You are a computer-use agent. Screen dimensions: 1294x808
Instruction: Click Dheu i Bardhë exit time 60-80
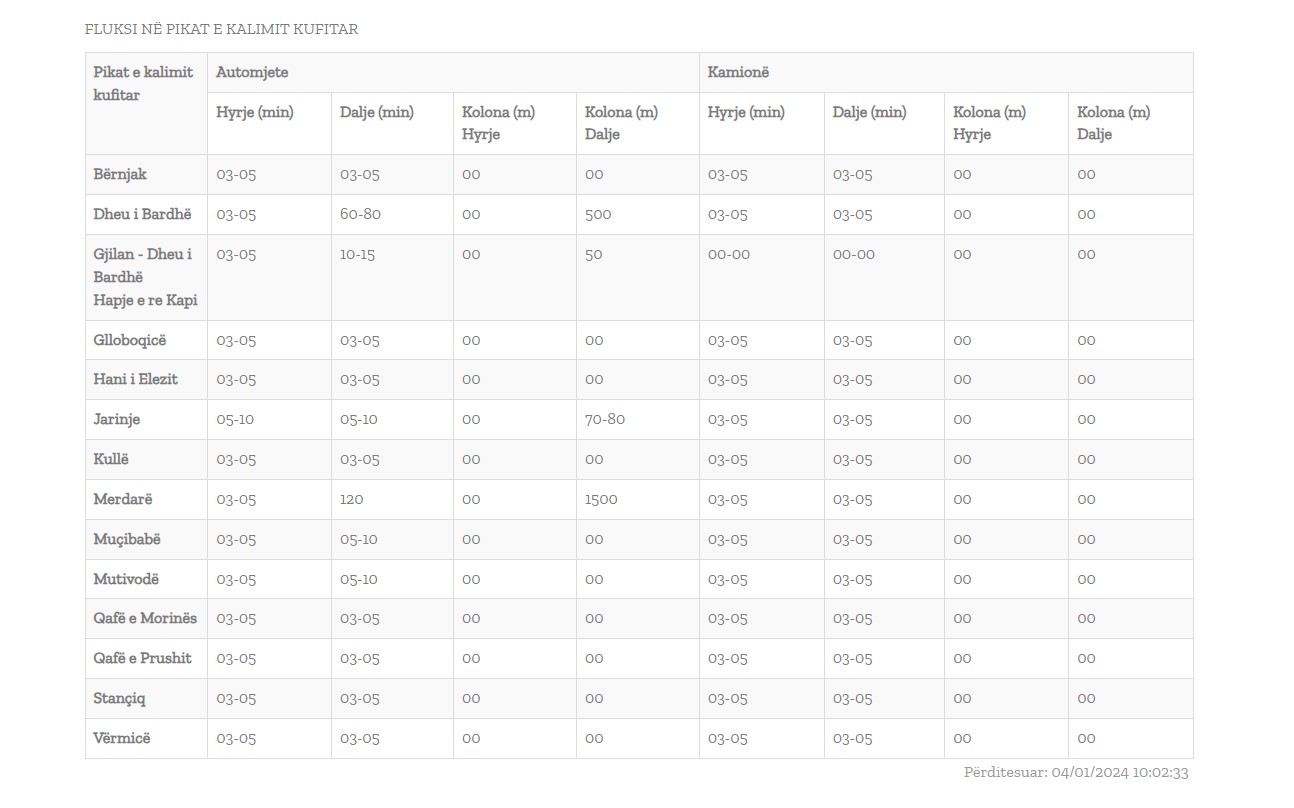point(360,214)
